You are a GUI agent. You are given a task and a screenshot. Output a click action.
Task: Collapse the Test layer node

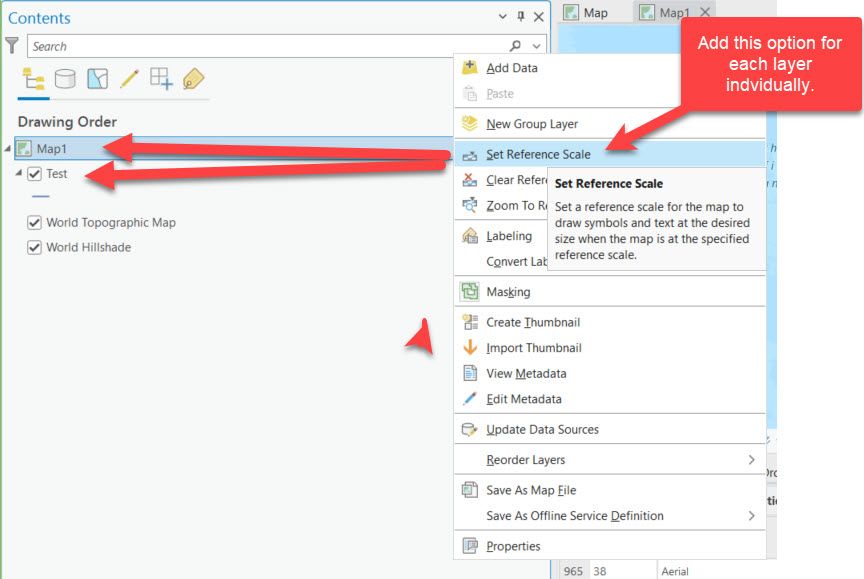(19, 173)
